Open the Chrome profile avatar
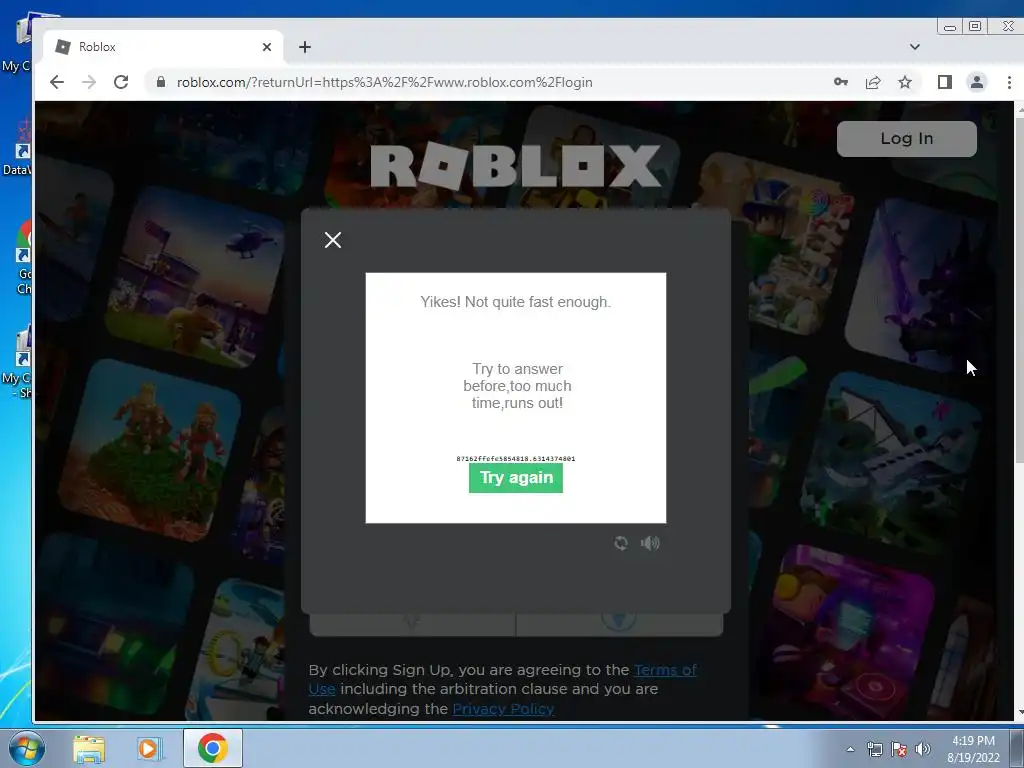Screen dimensions: 1024x768 click(977, 82)
